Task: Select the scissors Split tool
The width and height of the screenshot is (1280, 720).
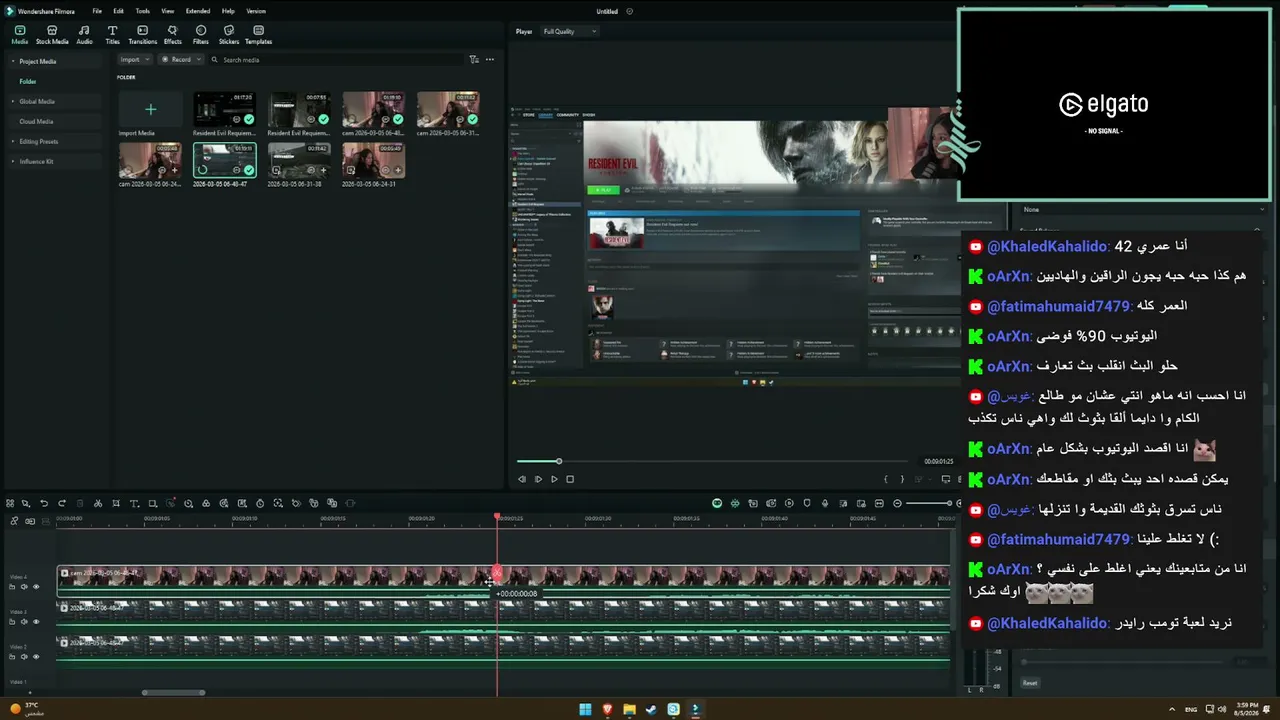Action: click(98, 503)
